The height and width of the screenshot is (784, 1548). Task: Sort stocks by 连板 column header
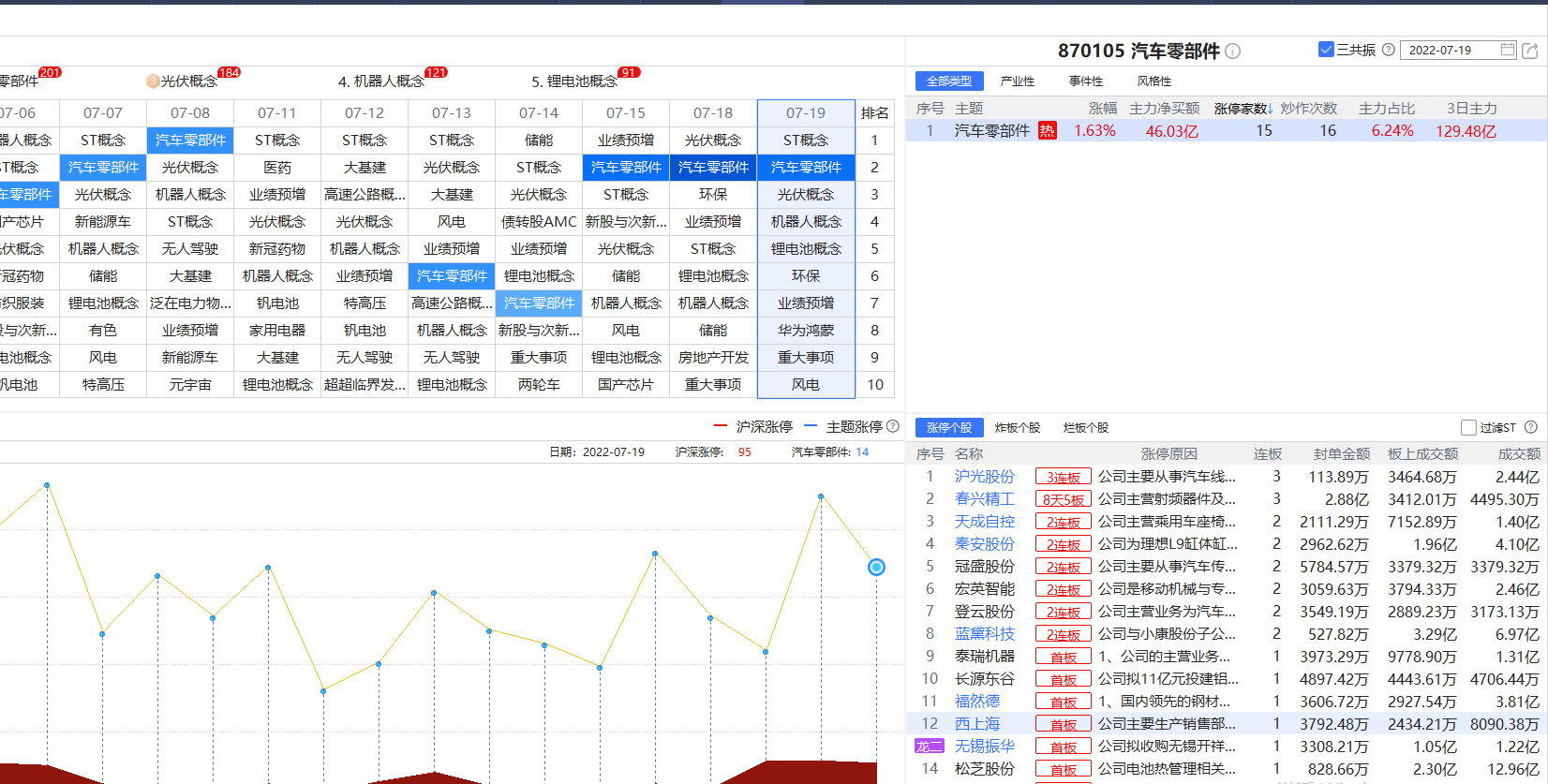[1268, 454]
